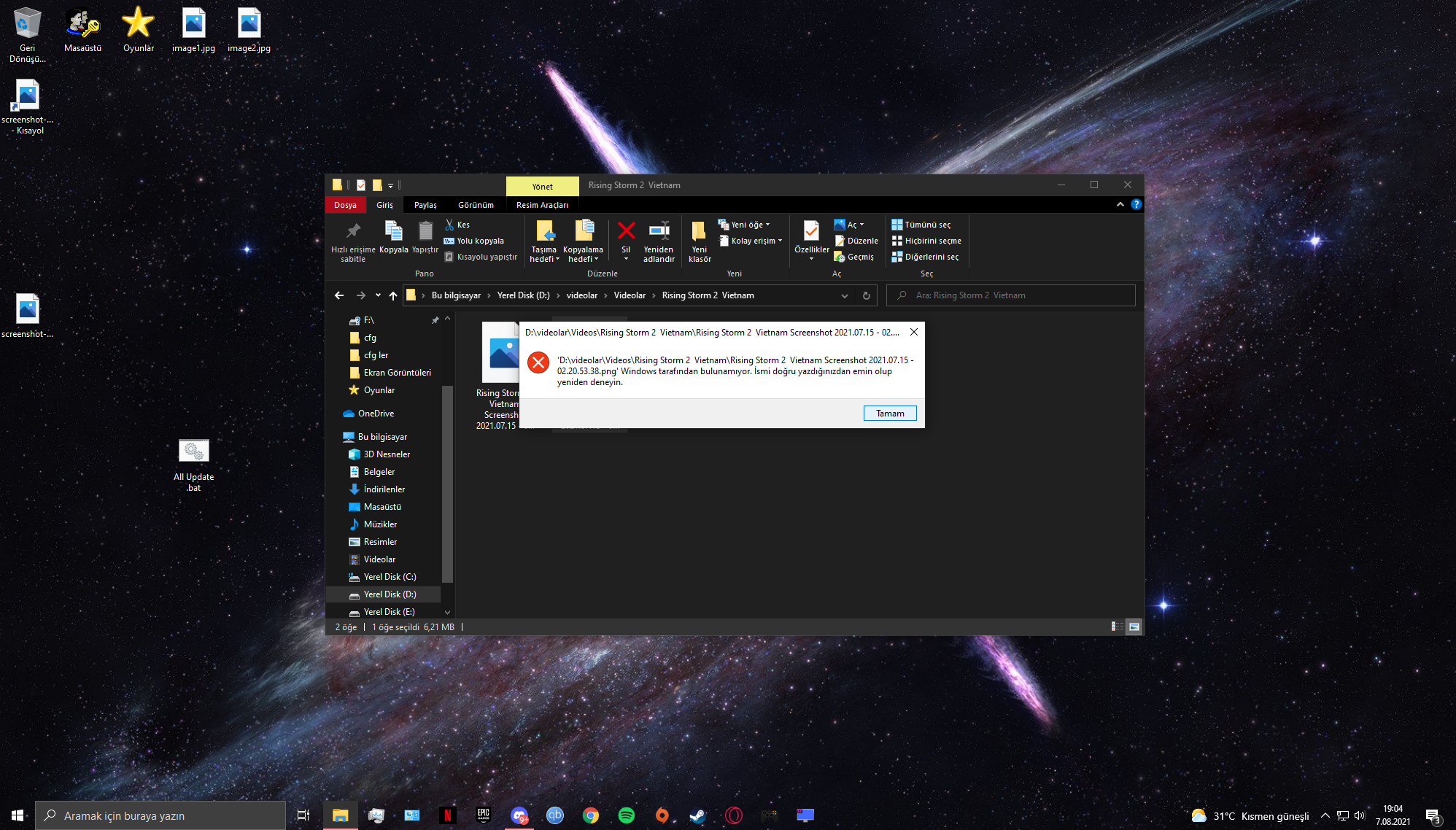
Task: Open the Kolay erişim dropdown
Action: coord(751,241)
